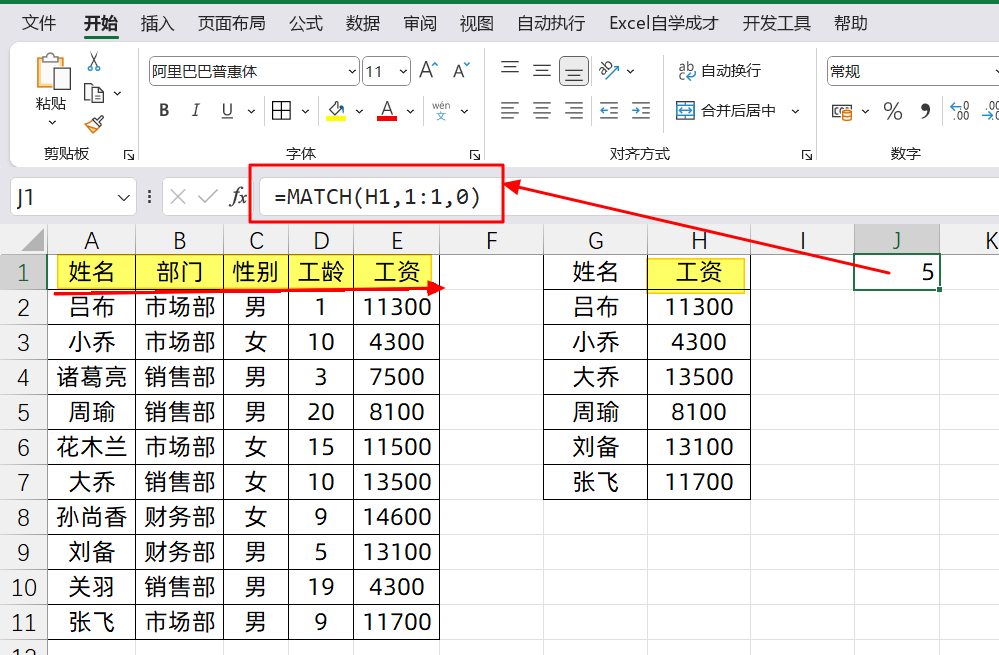The image size is (999, 655).
Task: Open paste options dropdown arrow
Action: click(x=52, y=122)
